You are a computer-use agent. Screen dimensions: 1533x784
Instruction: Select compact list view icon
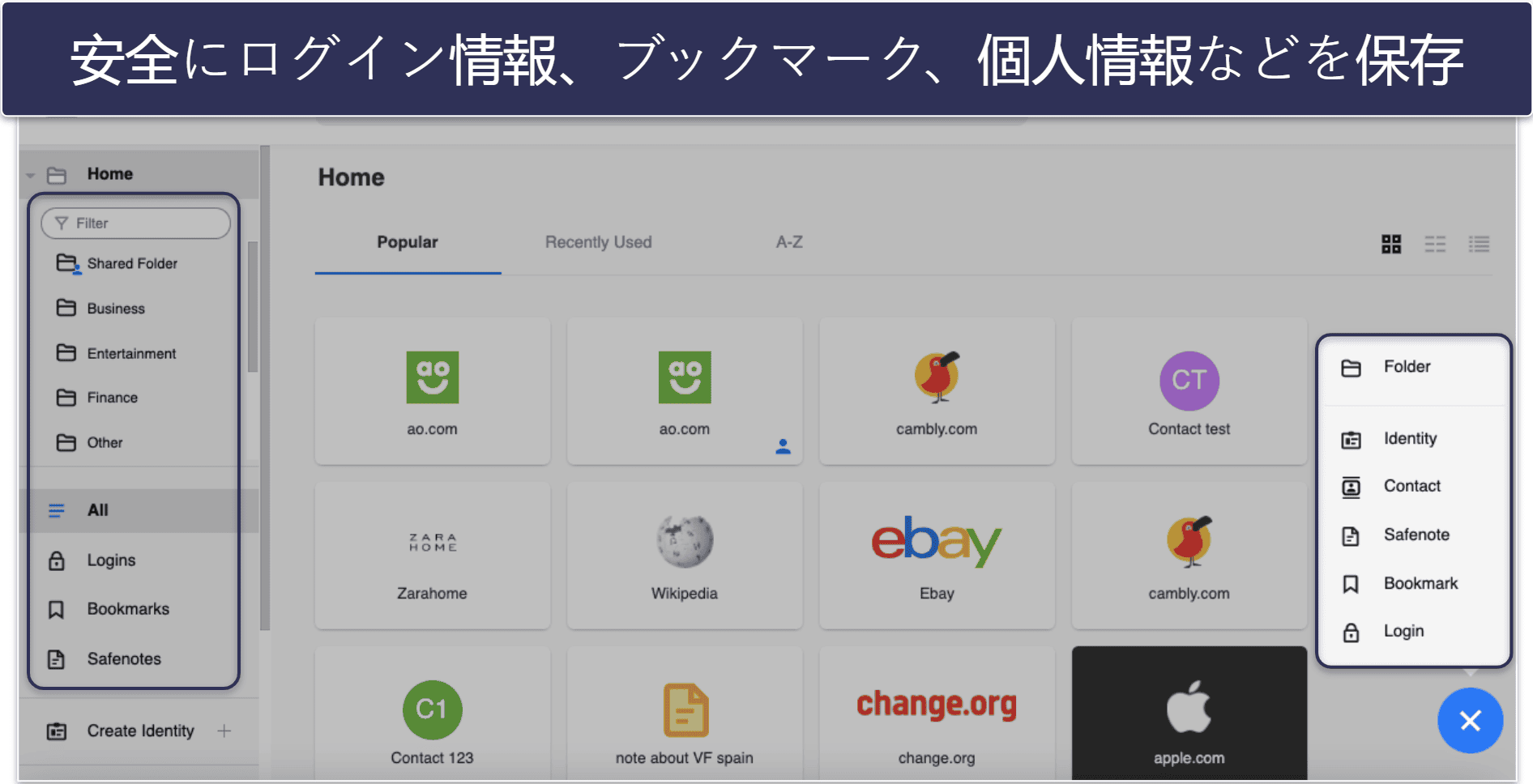1435,244
